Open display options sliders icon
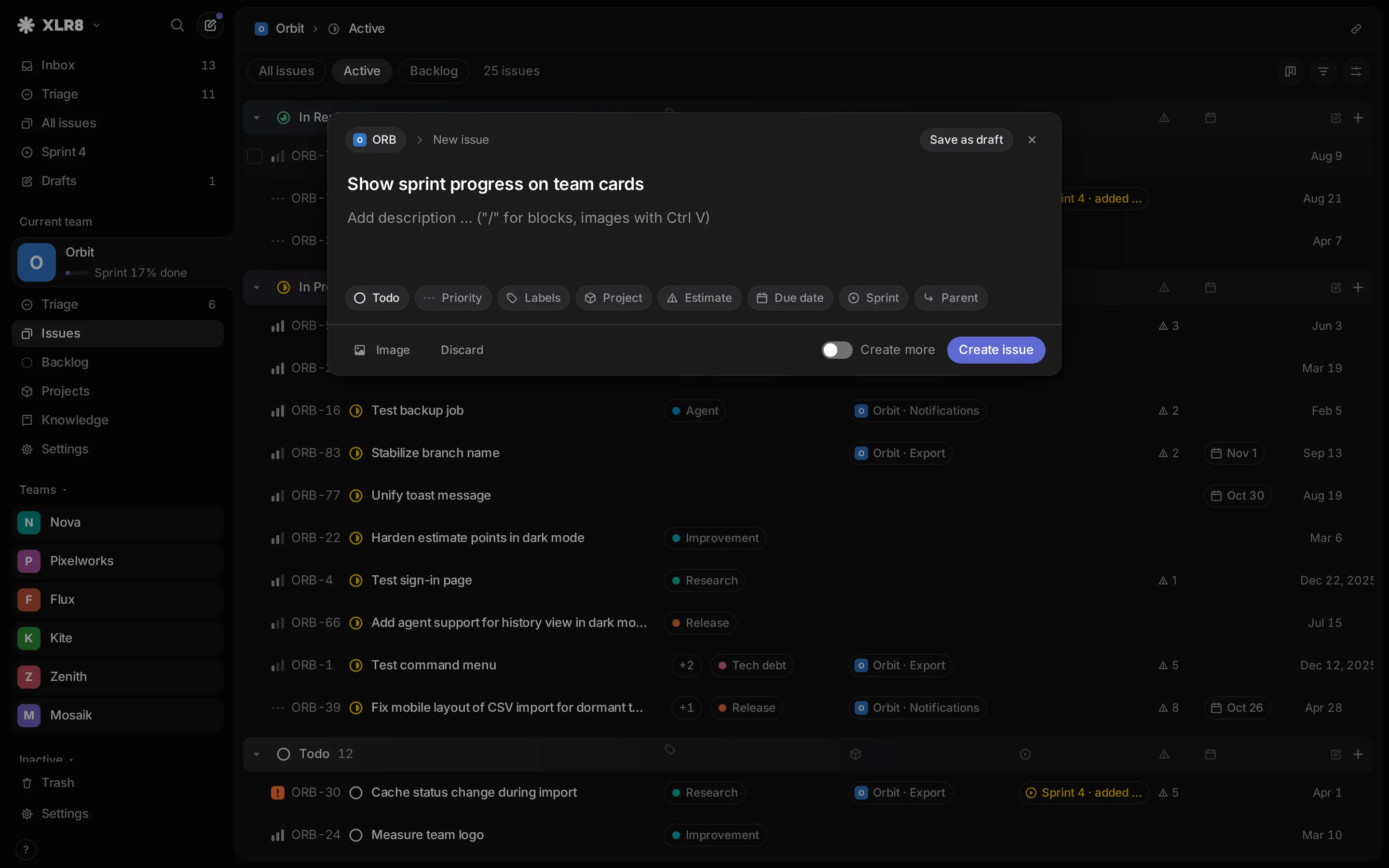 click(x=1356, y=71)
